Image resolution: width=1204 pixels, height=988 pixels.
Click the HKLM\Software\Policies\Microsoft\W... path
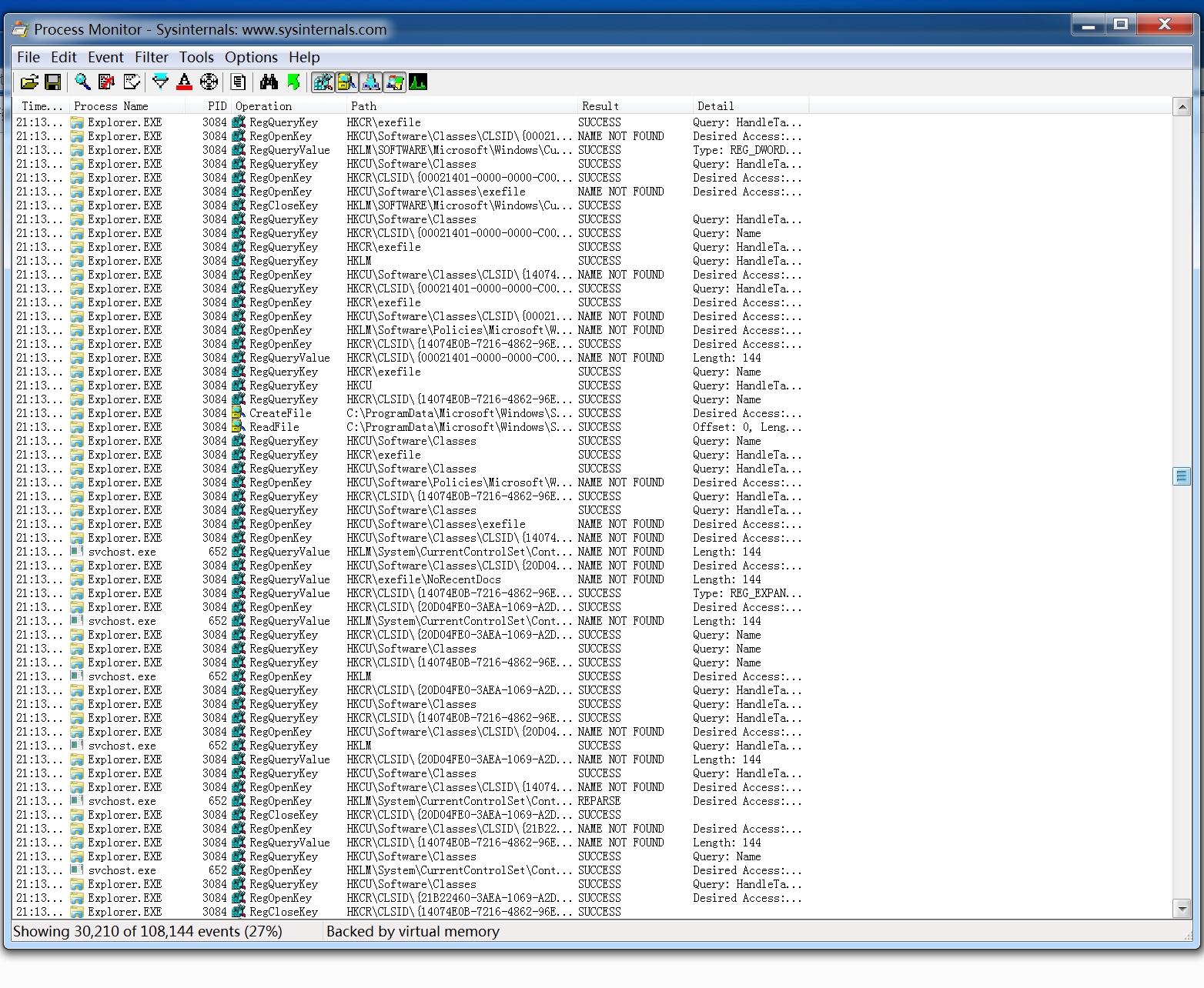tap(460, 330)
